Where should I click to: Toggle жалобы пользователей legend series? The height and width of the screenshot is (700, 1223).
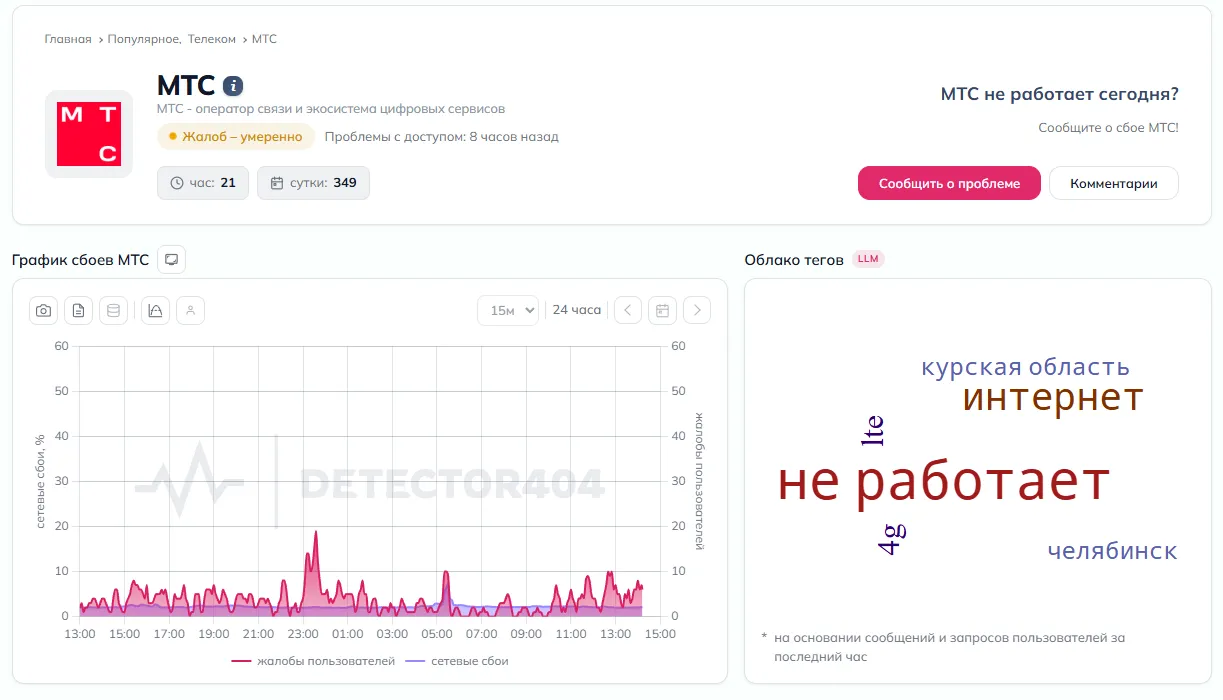click(313, 661)
